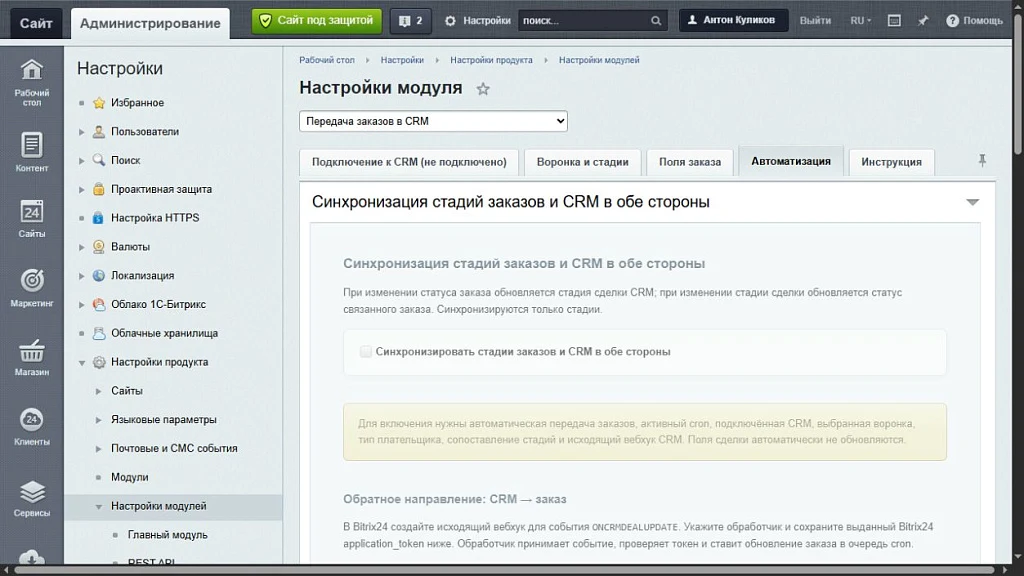Open the Рабочий стол sidebar icon
Viewport: 1024px width, 576px height.
coord(31,82)
